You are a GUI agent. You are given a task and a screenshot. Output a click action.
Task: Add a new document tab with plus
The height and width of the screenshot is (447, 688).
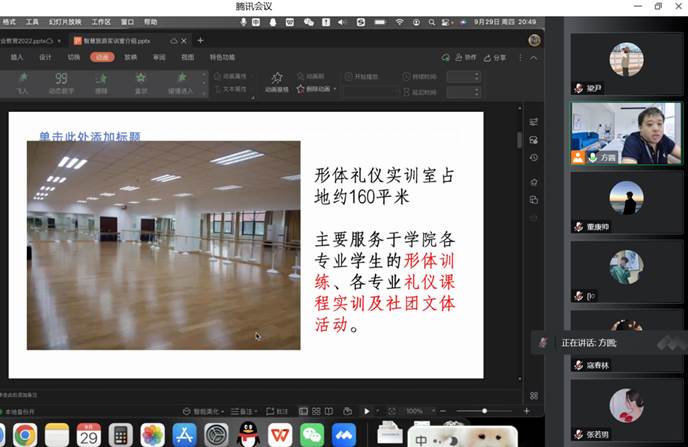[200, 40]
